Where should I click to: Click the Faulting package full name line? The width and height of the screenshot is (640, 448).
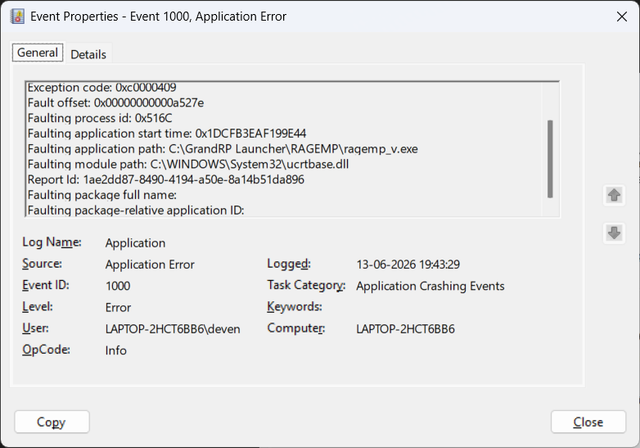tap(102, 195)
